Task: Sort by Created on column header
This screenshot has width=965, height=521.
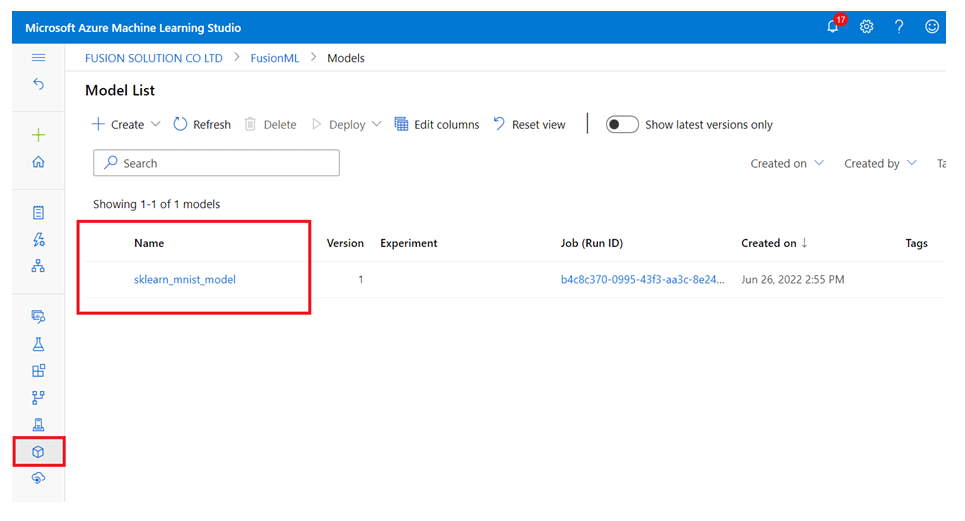Action: pos(774,243)
